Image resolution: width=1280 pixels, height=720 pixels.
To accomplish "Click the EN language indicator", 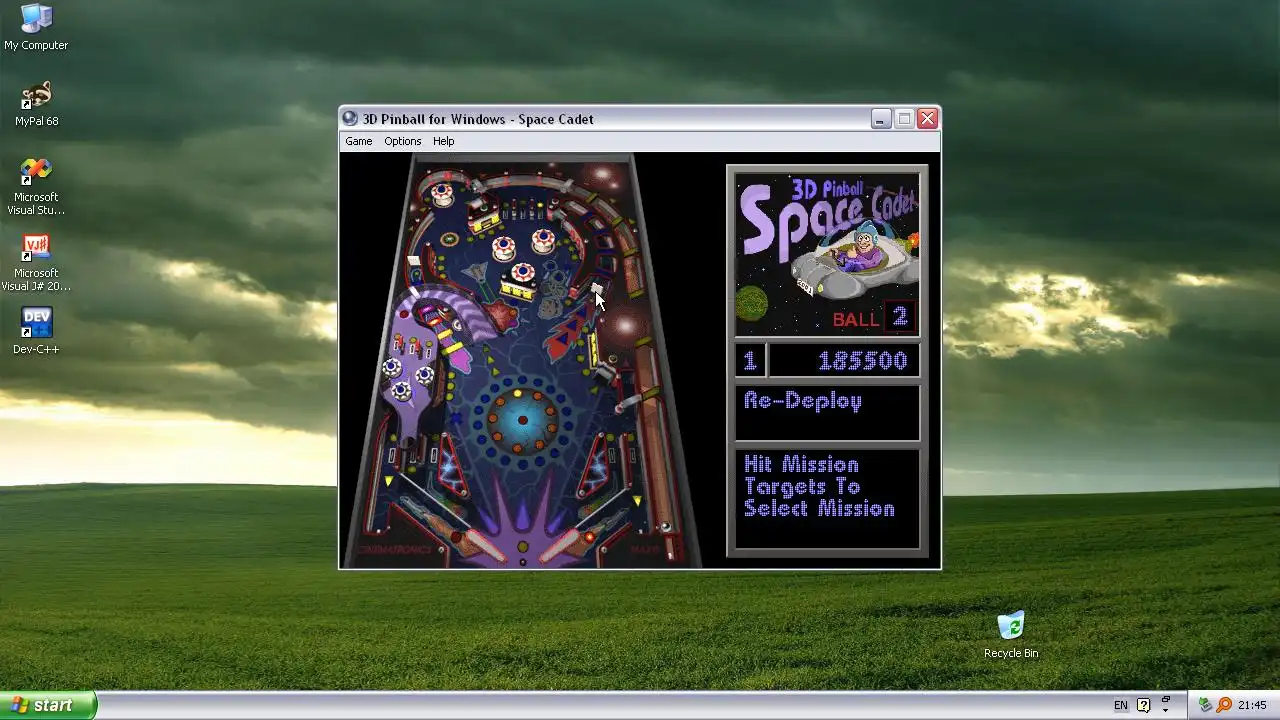I will (1120, 705).
